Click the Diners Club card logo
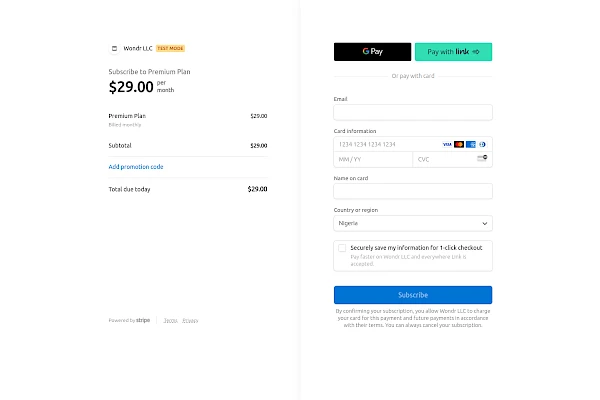The width and height of the screenshot is (600, 400). point(482,144)
